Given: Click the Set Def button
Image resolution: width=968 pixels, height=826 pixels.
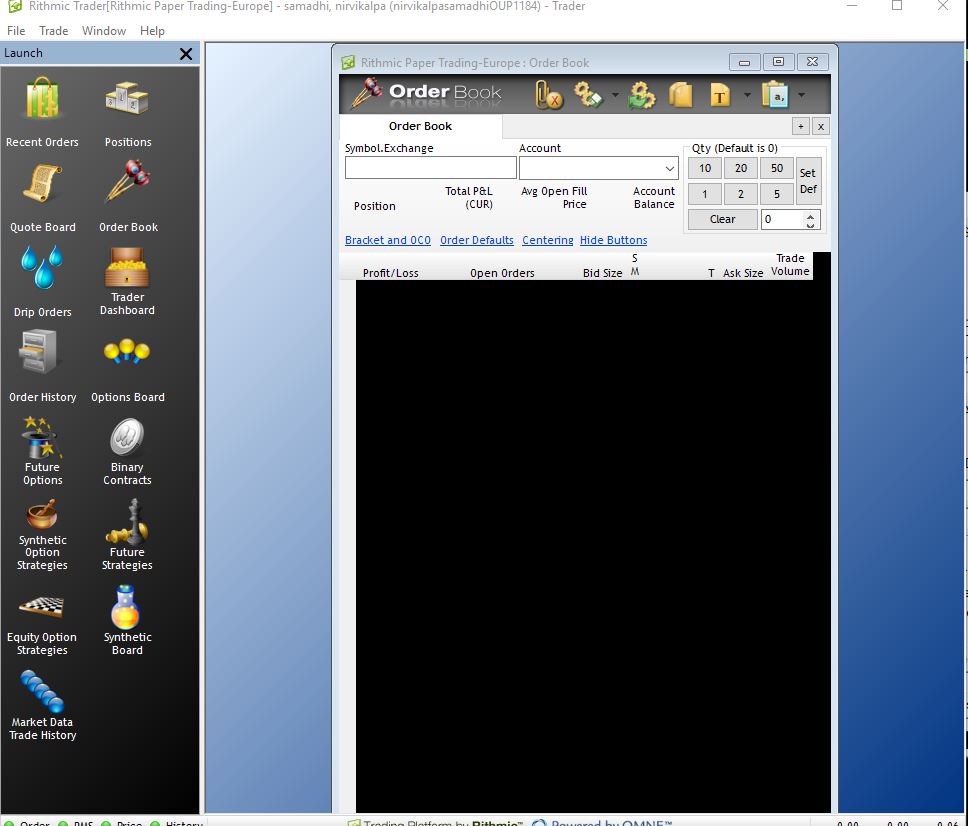Looking at the screenshot, I should (808, 181).
